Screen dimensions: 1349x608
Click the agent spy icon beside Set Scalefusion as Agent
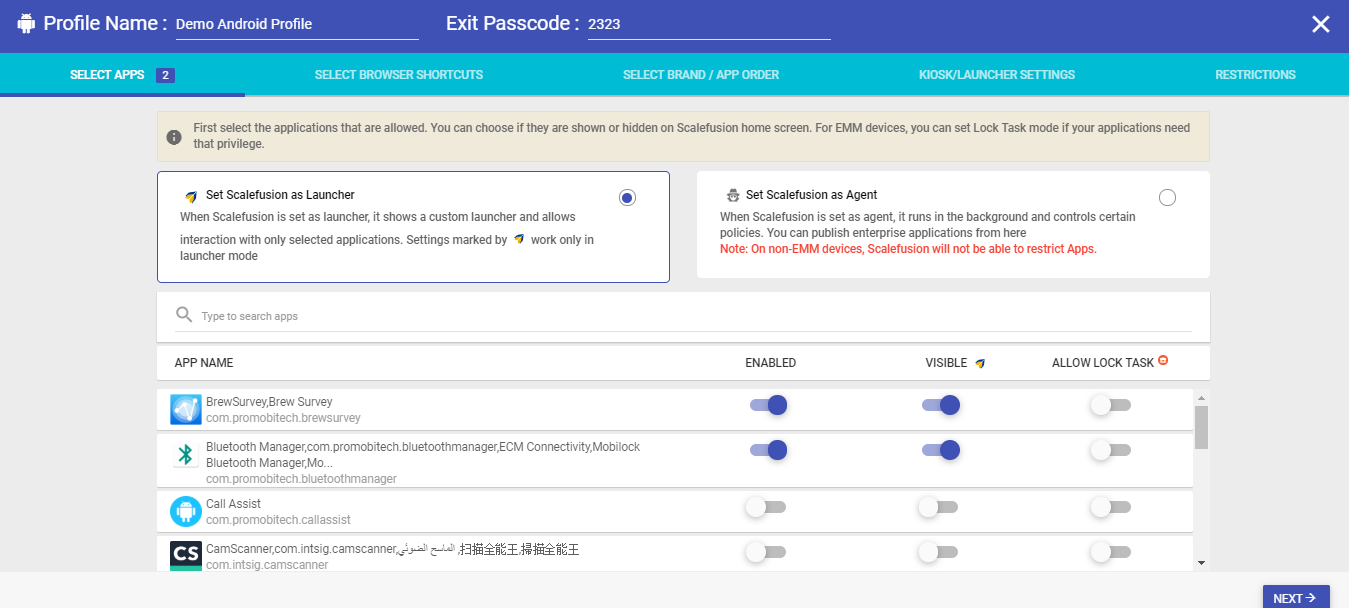click(732, 196)
